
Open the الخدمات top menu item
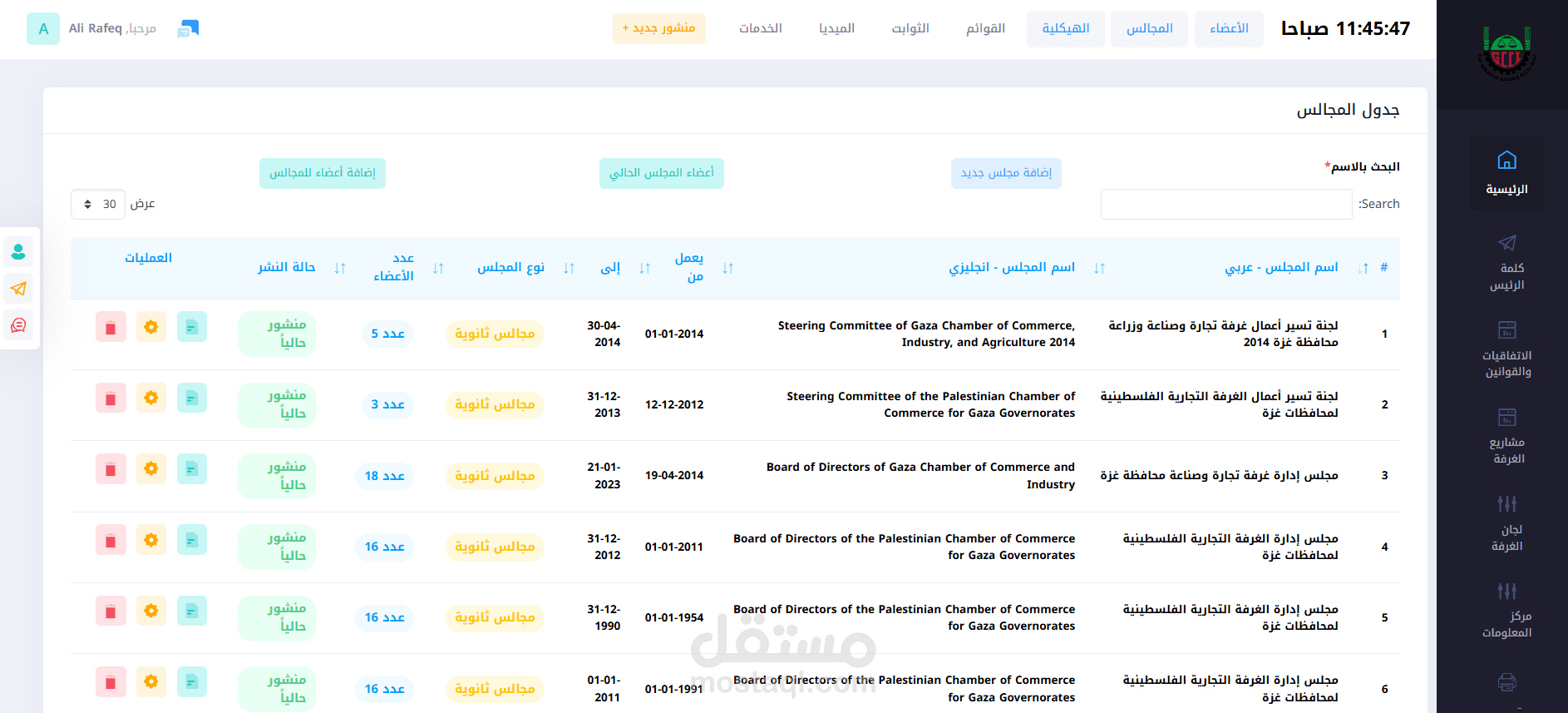(761, 29)
